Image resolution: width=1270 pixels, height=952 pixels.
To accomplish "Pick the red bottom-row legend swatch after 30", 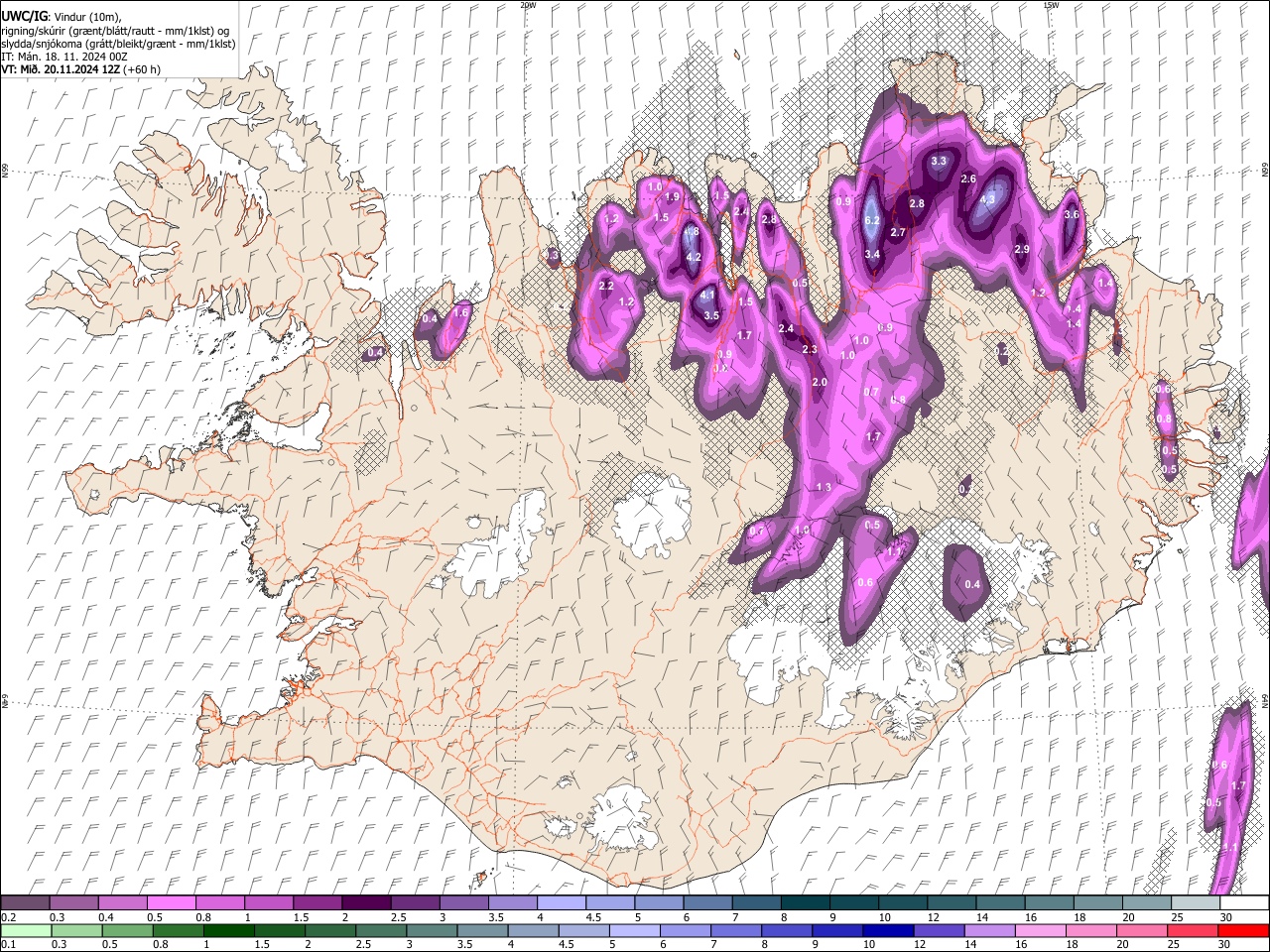I will (1242, 930).
